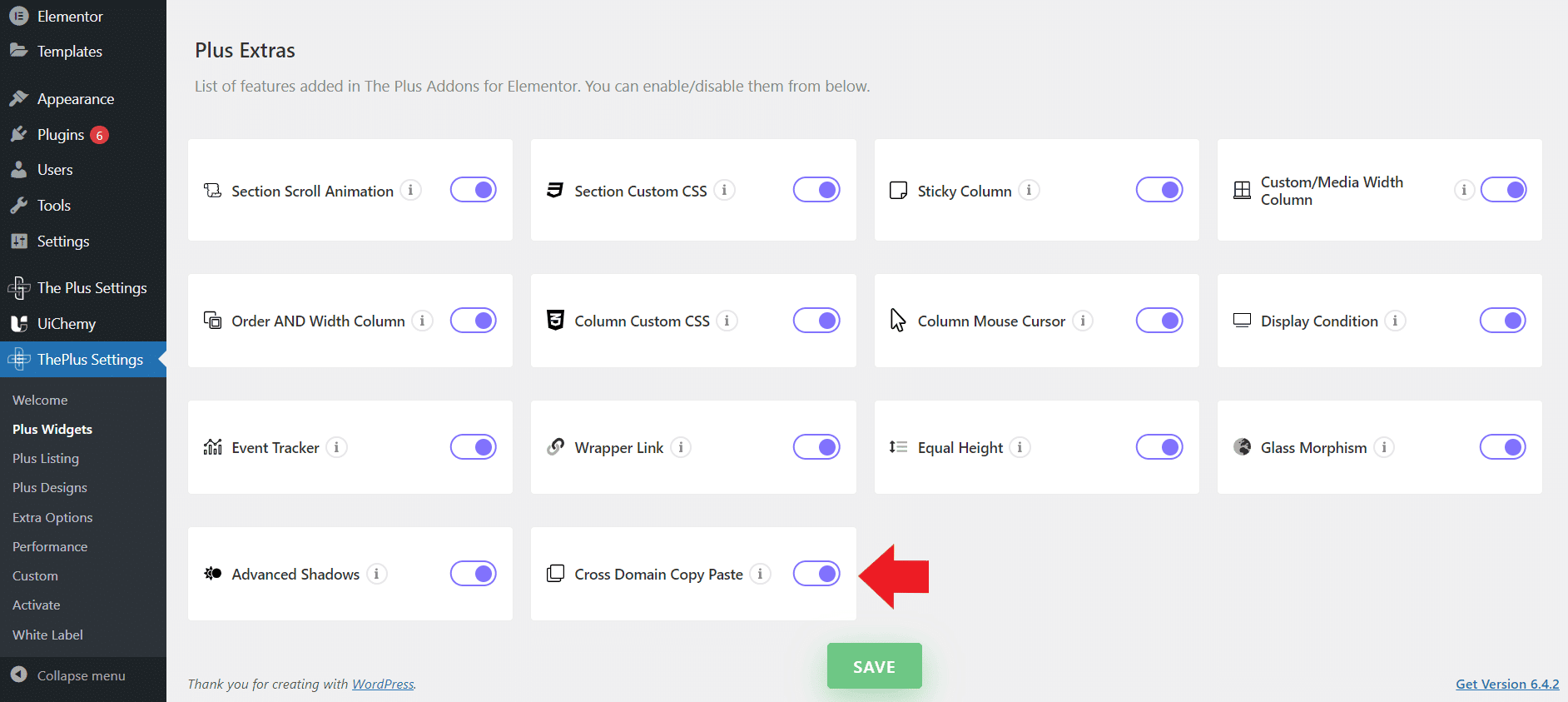Image resolution: width=1568 pixels, height=702 pixels.
Task: Disable Section Scroll Animation toggle
Action: (x=474, y=190)
